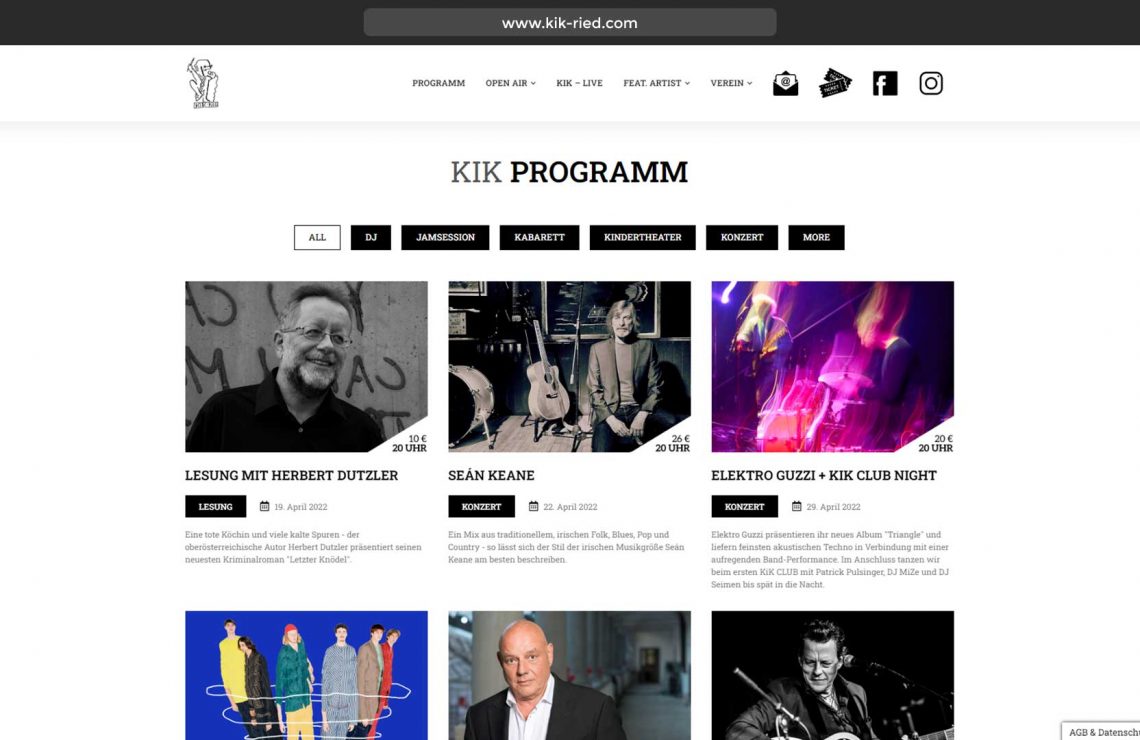Image resolution: width=1140 pixels, height=740 pixels.
Task: Select the ALL filter
Action: coord(317,238)
